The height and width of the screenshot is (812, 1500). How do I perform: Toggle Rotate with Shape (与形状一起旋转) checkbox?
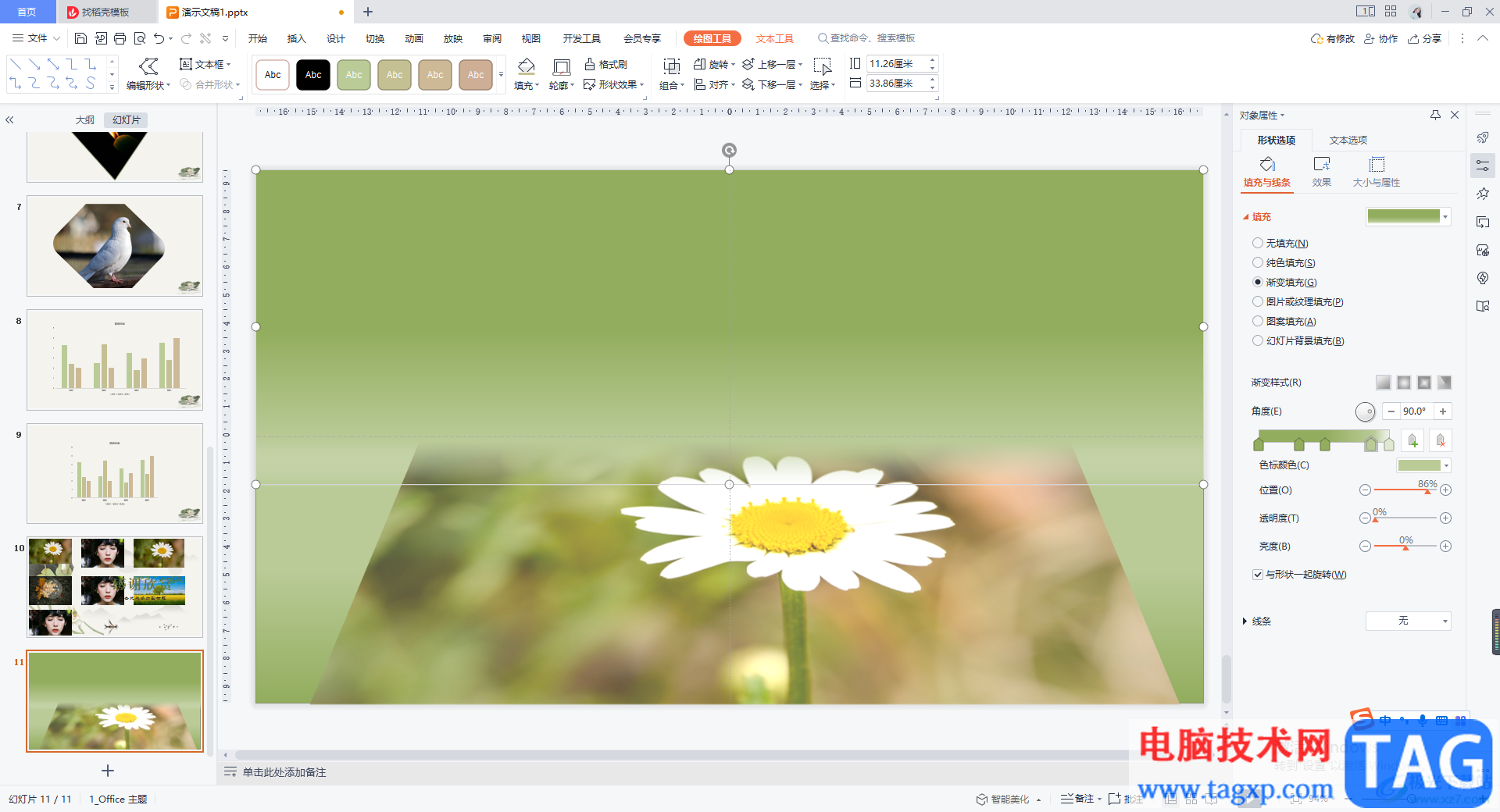point(1258,575)
